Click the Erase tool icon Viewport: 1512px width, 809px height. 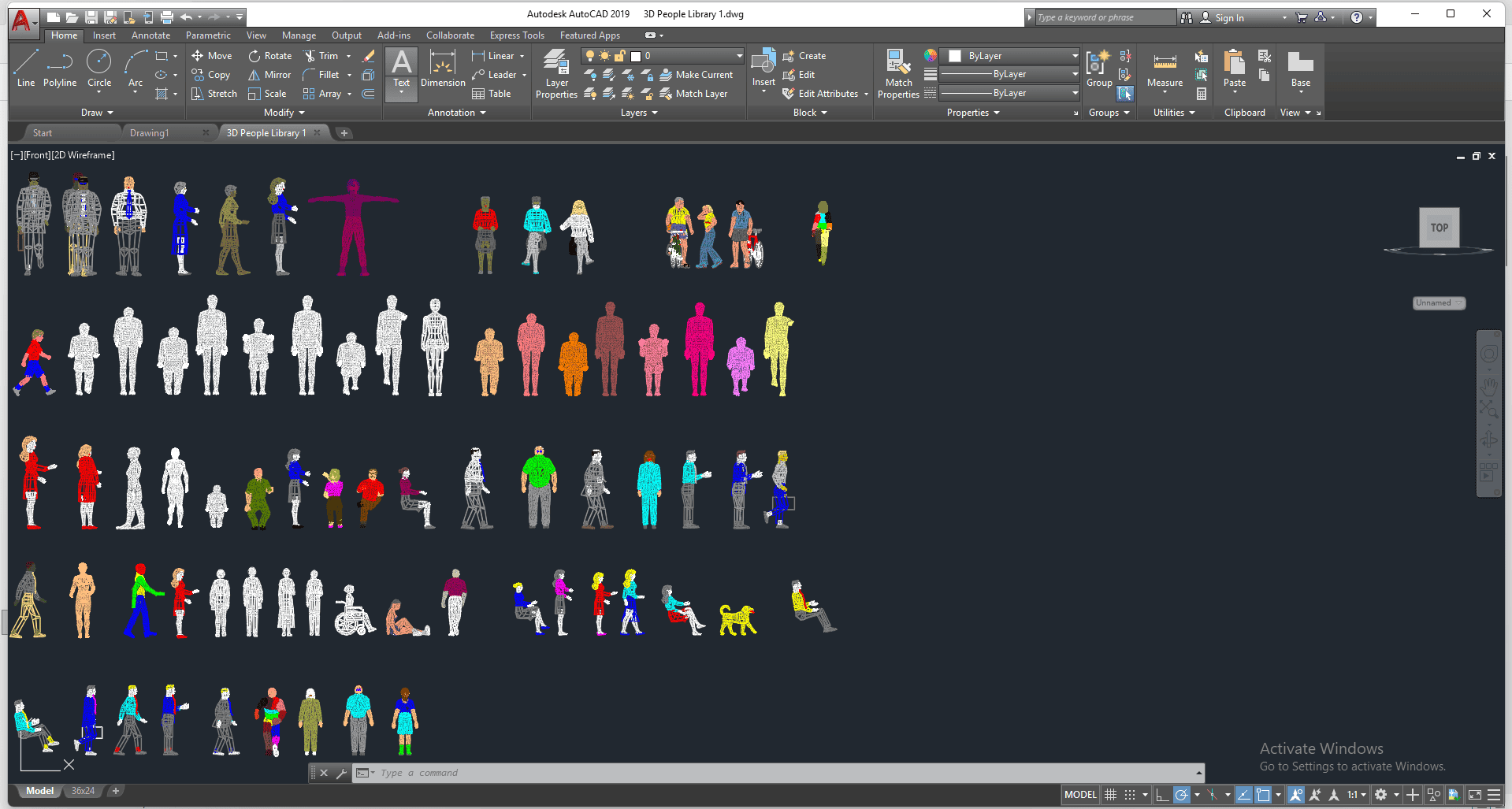click(368, 56)
